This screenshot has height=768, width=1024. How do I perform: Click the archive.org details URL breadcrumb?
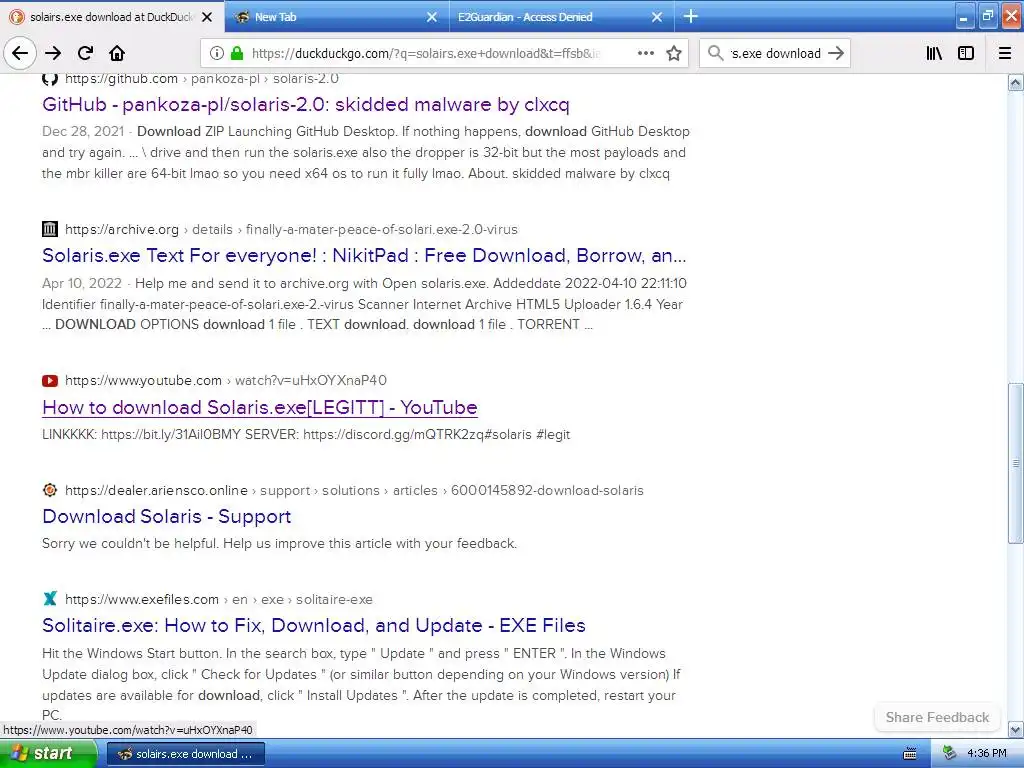291,229
